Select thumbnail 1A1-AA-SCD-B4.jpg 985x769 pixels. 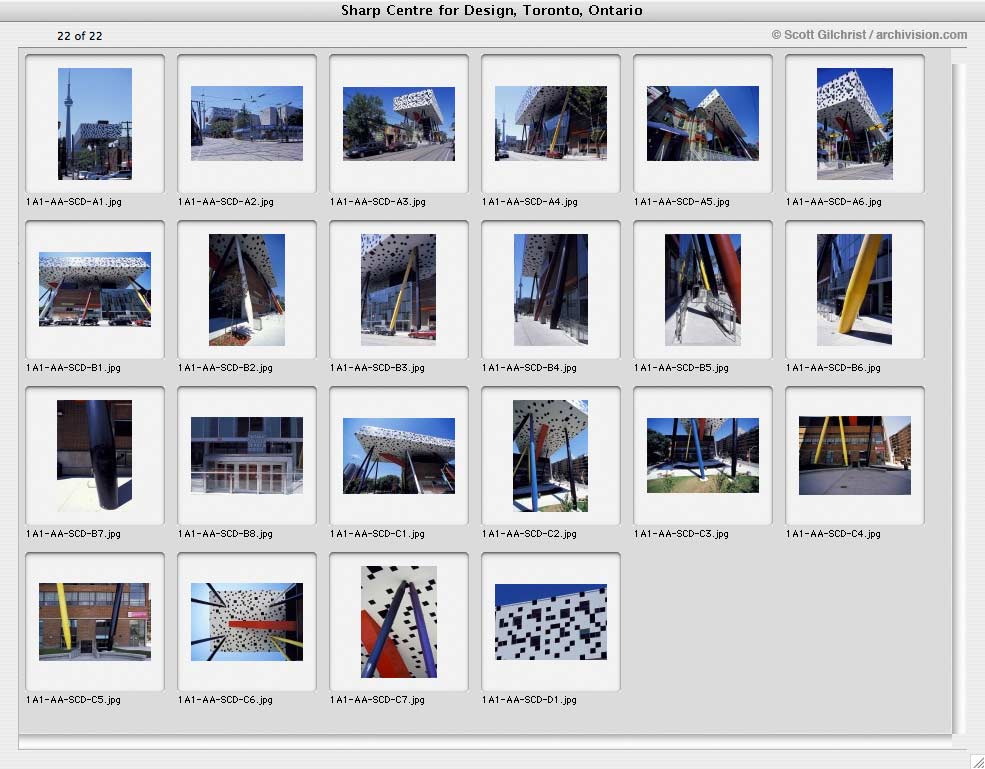pyautogui.click(x=551, y=290)
